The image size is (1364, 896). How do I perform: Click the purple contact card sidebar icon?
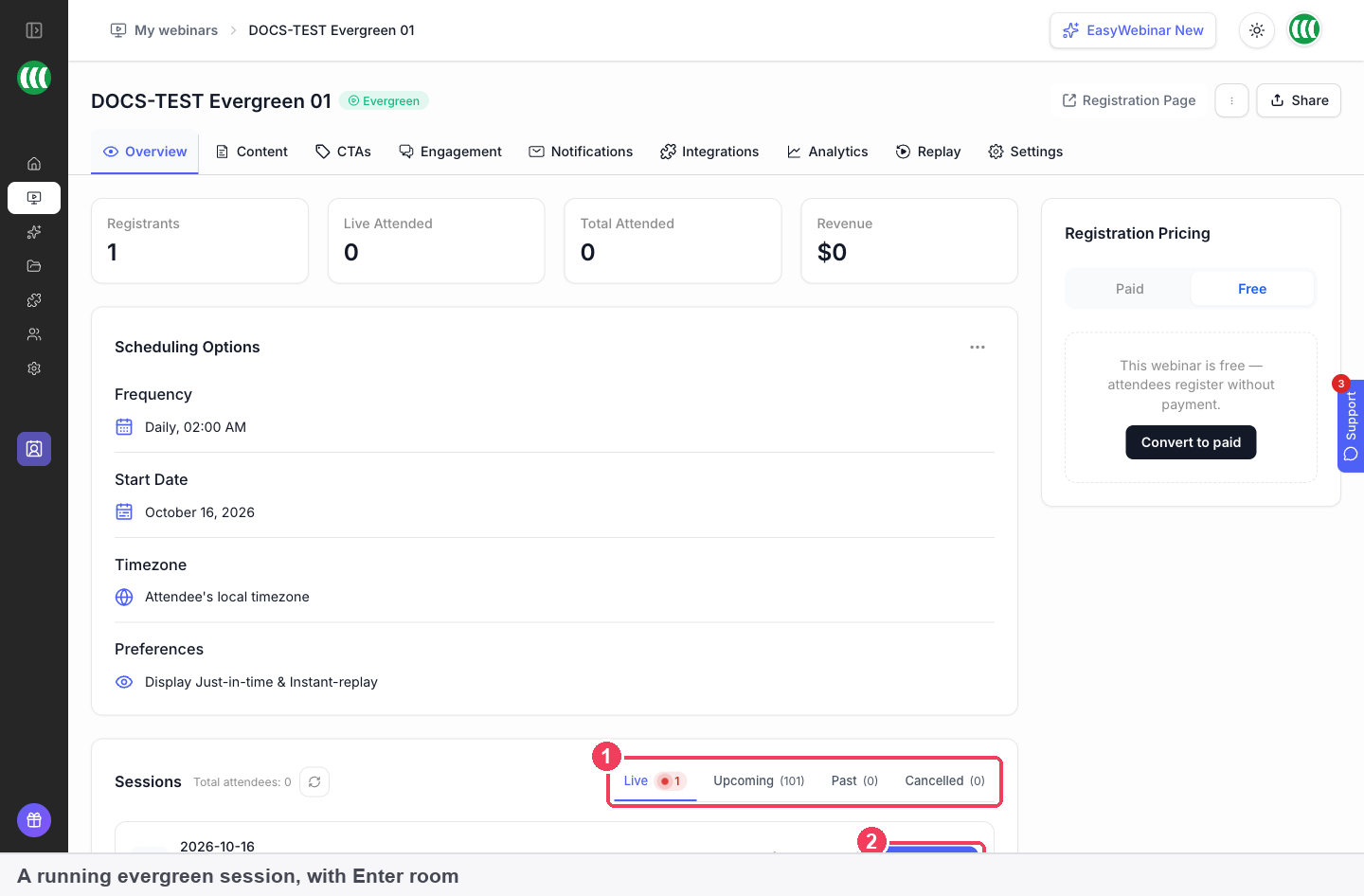pyautogui.click(x=34, y=449)
